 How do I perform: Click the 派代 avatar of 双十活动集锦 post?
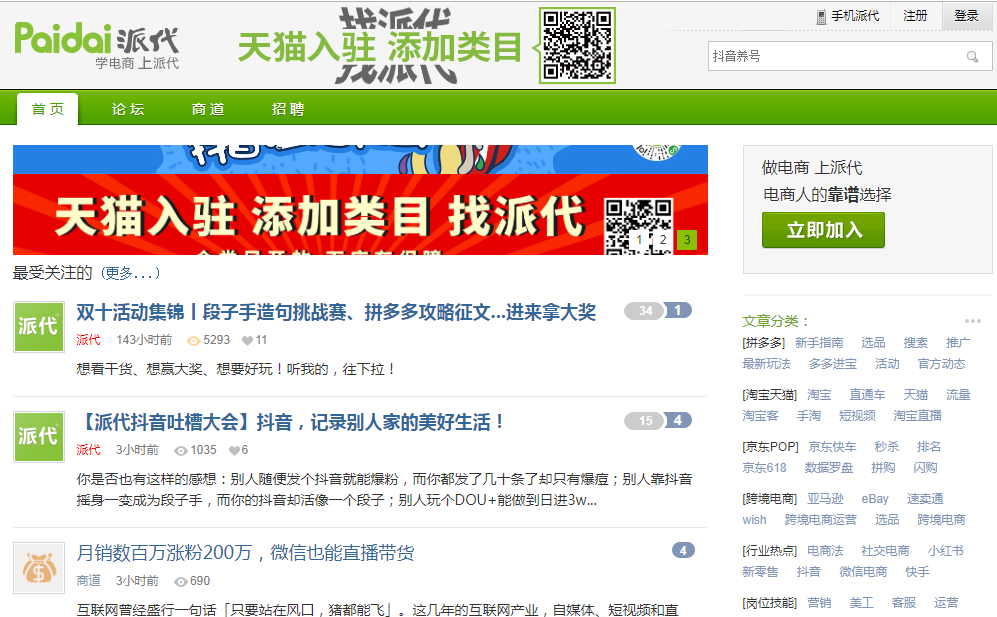[39, 326]
